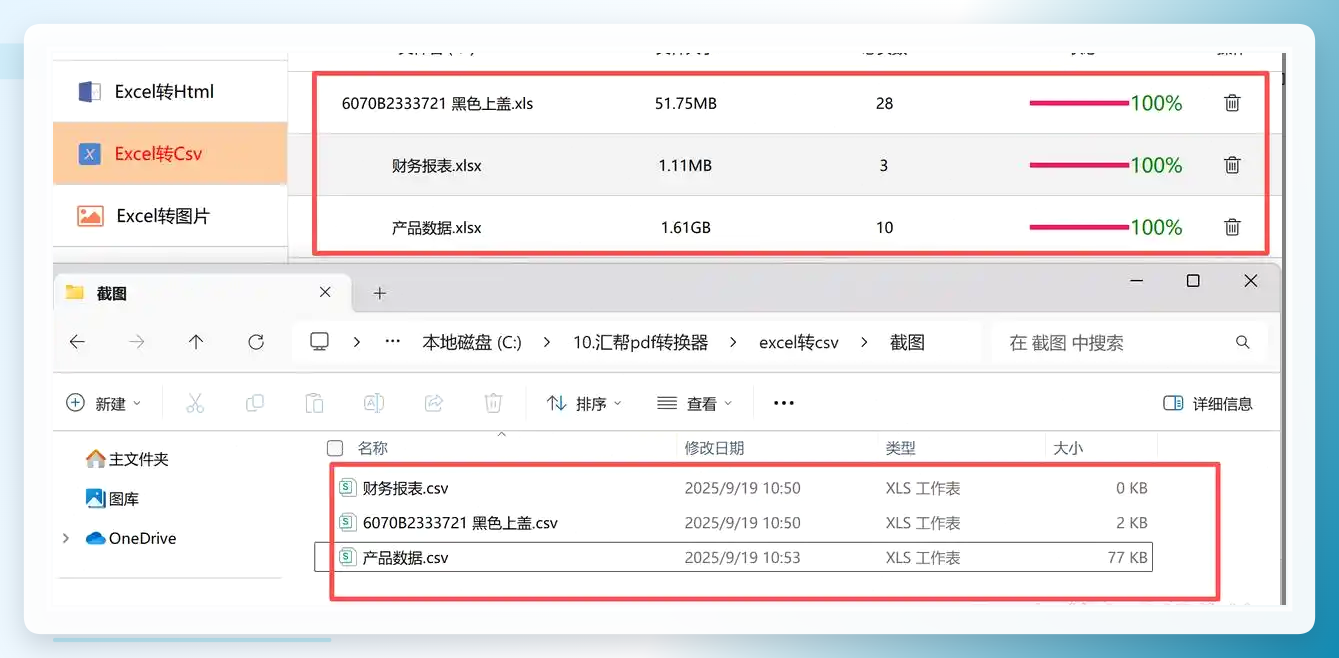Click the Excel转Html sidebar icon
Image resolution: width=1339 pixels, height=658 pixels.
[90, 92]
